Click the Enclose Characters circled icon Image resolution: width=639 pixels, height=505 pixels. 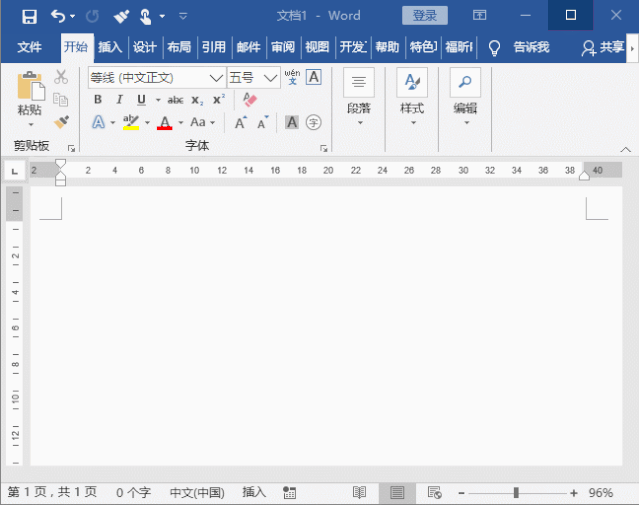pyautogui.click(x=313, y=122)
